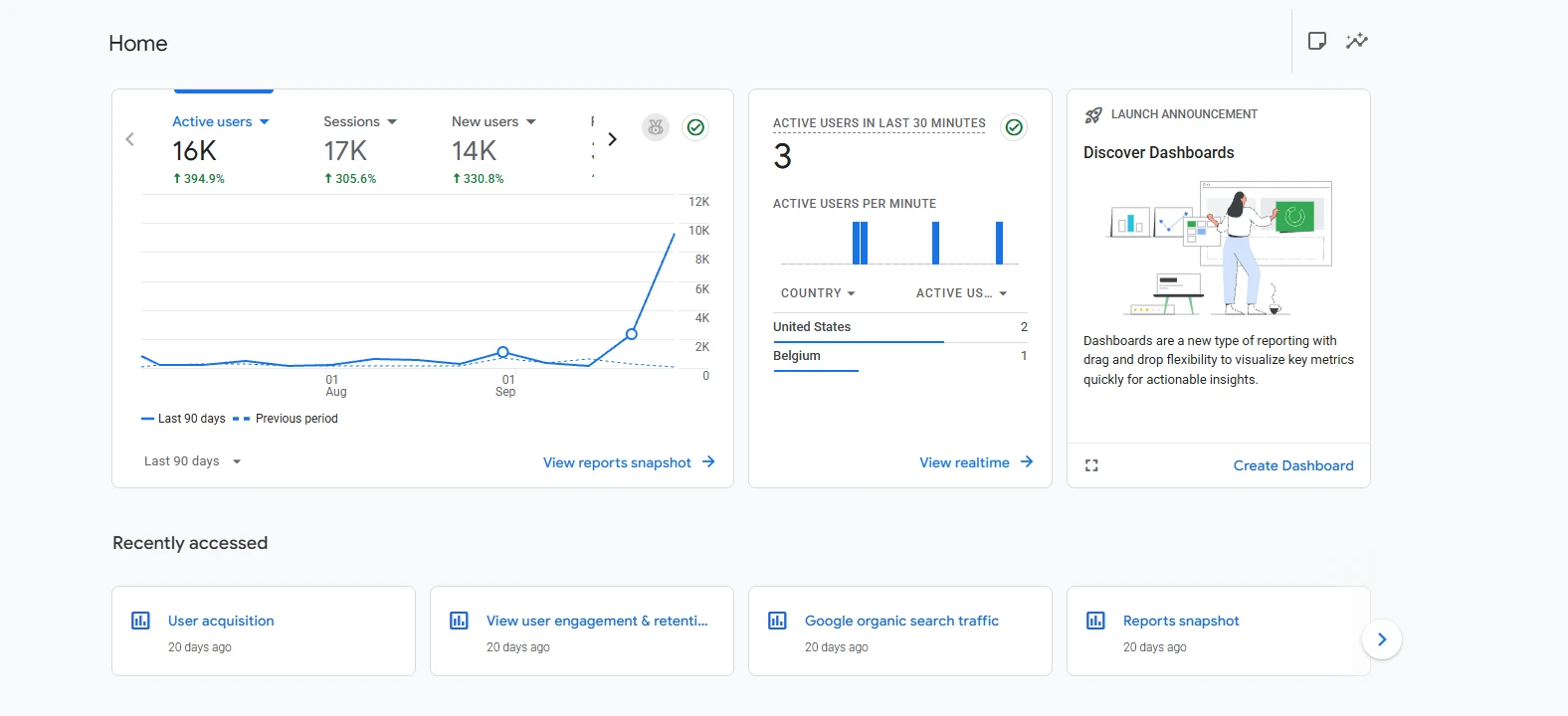Viewport: 1568px width, 716px height.
Task: Open View reports snapshot link
Action: point(629,462)
